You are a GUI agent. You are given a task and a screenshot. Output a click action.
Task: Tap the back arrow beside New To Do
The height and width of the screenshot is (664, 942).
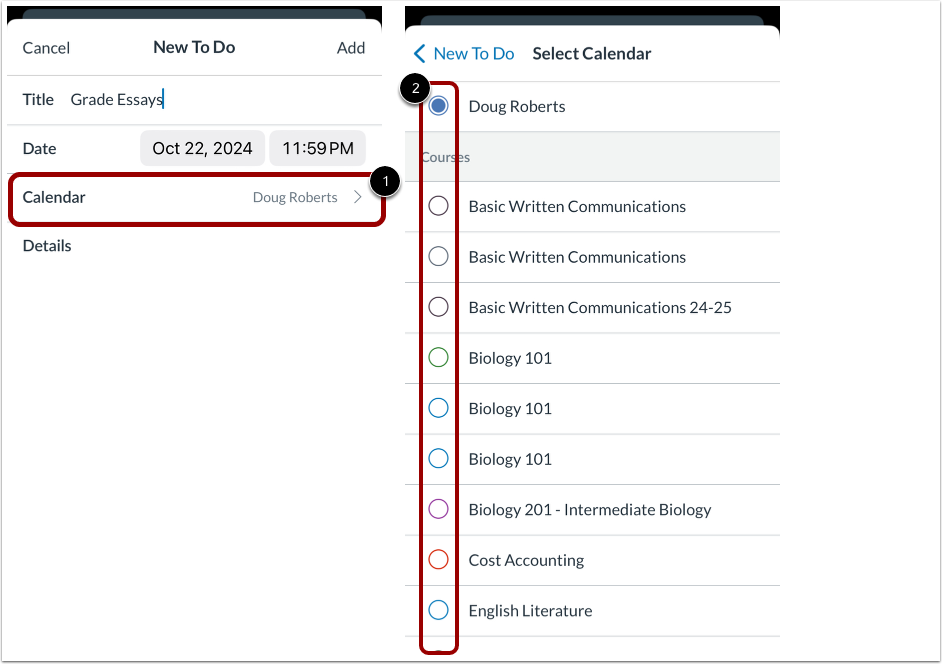(x=419, y=53)
